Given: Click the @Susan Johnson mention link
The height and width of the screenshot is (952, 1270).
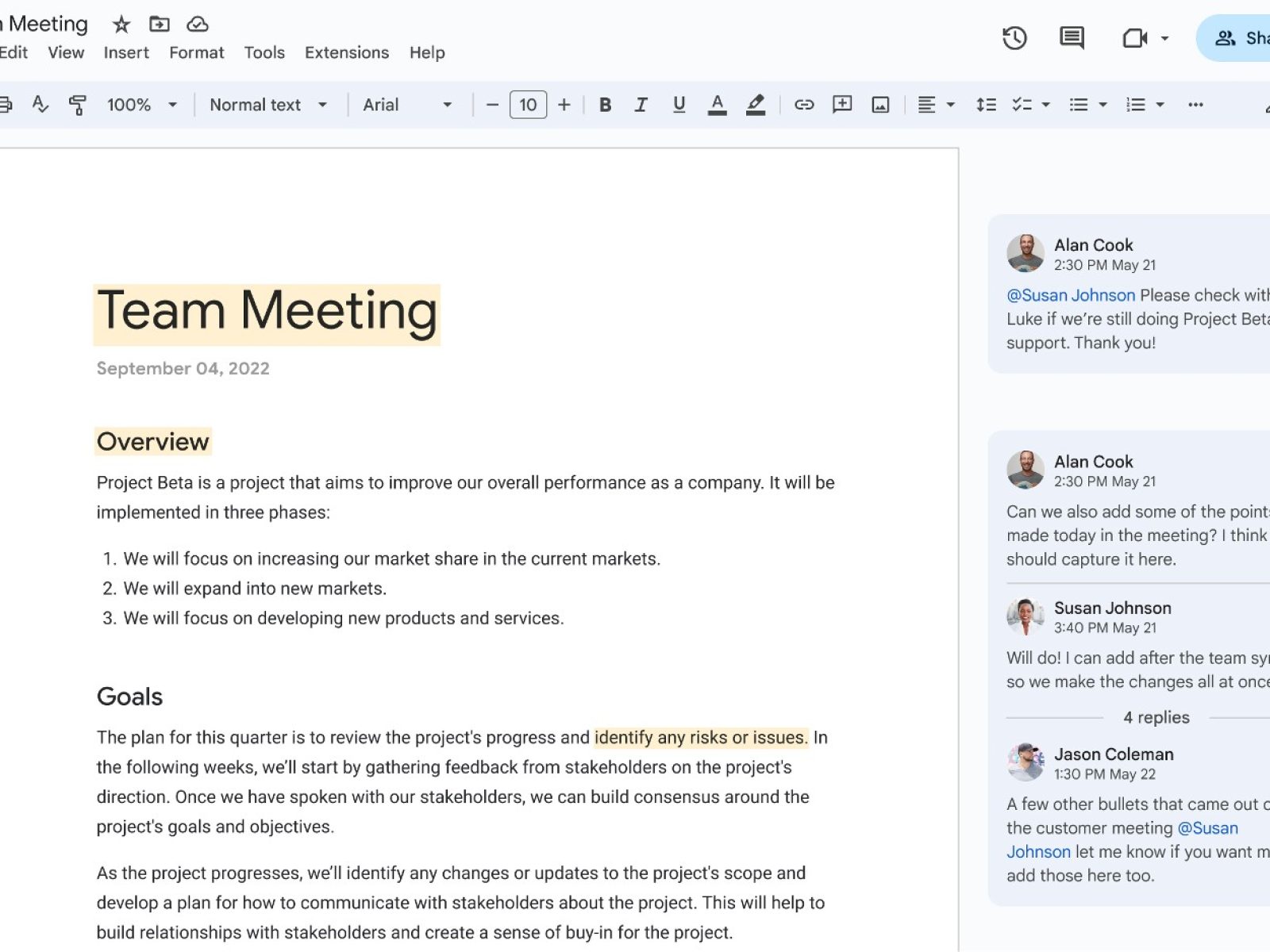Looking at the screenshot, I should tap(1071, 295).
